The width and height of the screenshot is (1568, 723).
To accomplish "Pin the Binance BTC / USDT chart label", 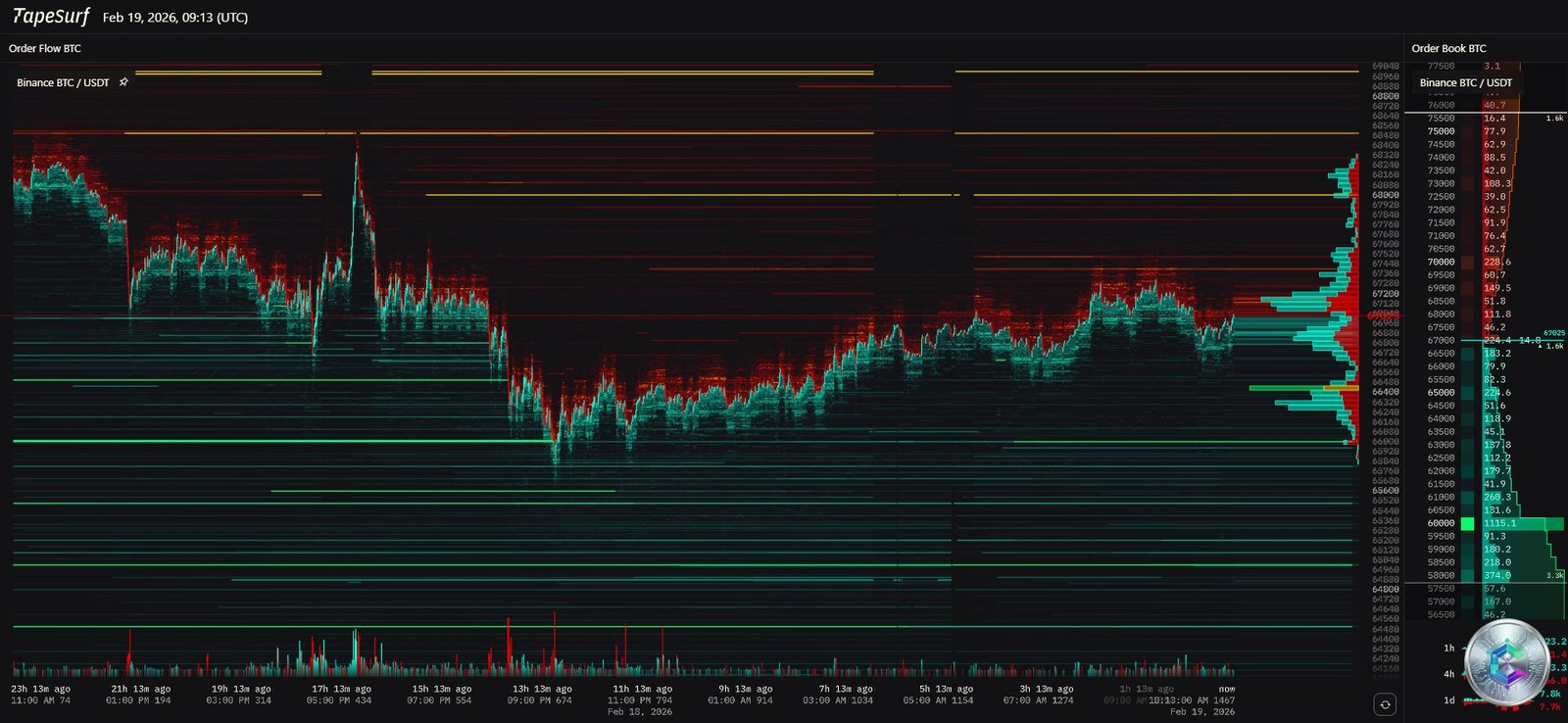I will [x=123, y=82].
